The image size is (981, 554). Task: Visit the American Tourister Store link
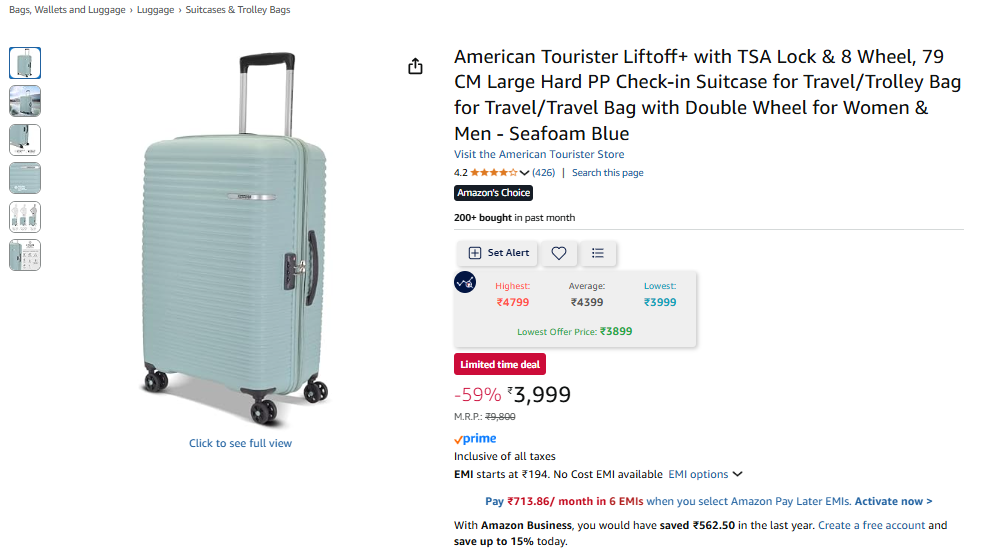pyautogui.click(x=539, y=154)
